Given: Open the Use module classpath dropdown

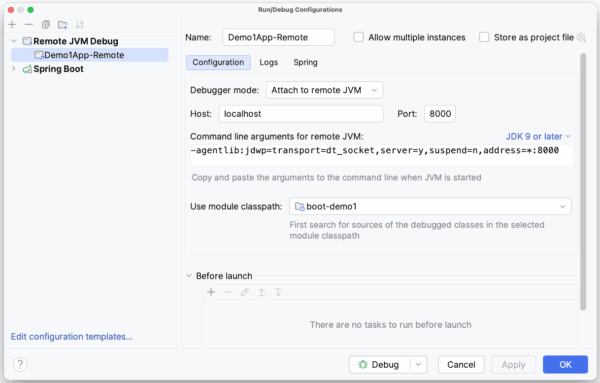Looking at the screenshot, I should tap(430, 207).
